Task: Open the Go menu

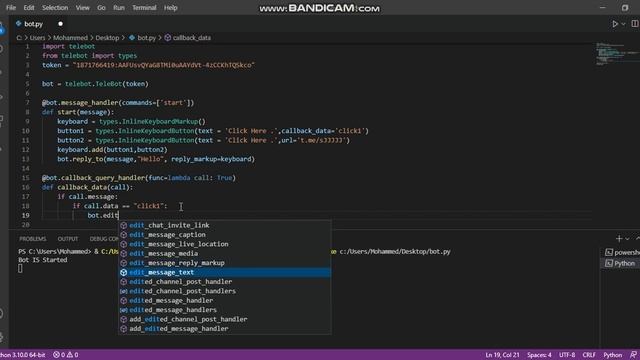Action: point(101,8)
